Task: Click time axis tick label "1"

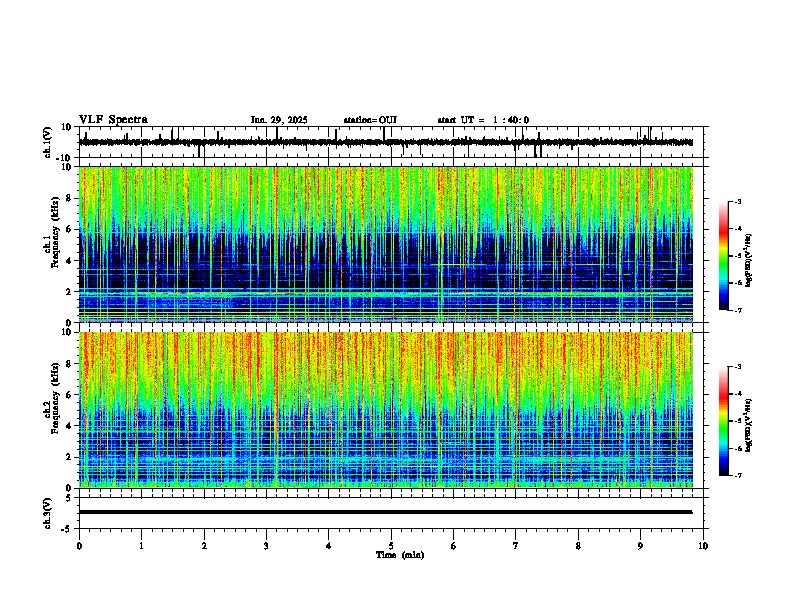Action: (141, 546)
